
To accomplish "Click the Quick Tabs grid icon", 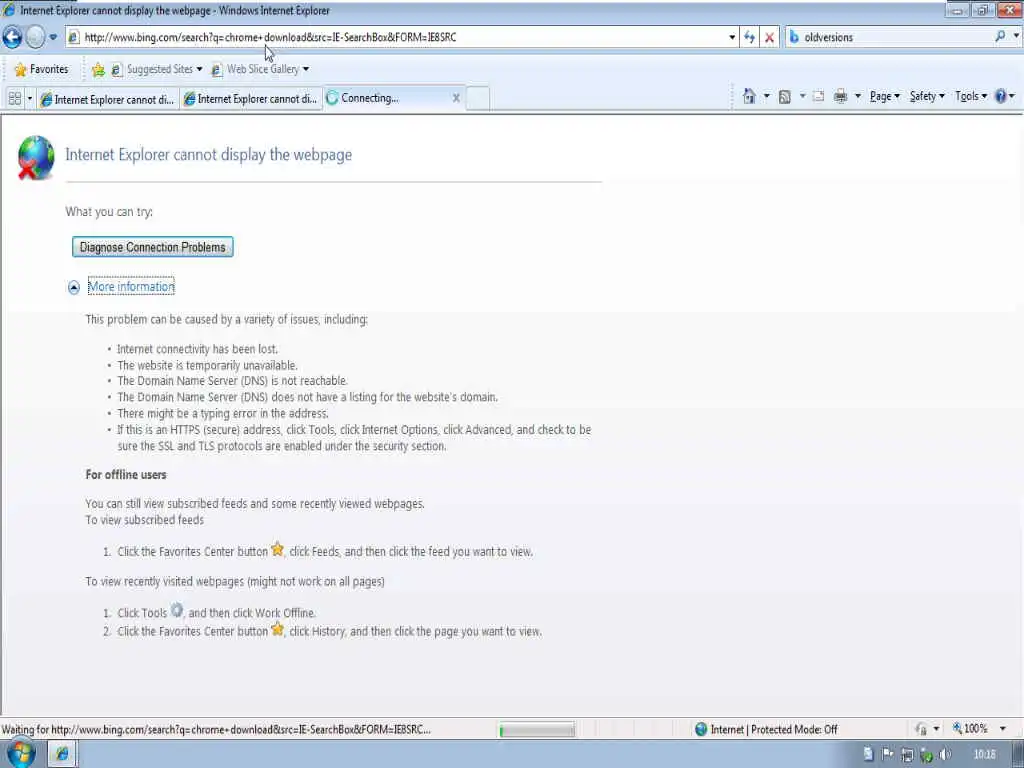I will (14, 99).
